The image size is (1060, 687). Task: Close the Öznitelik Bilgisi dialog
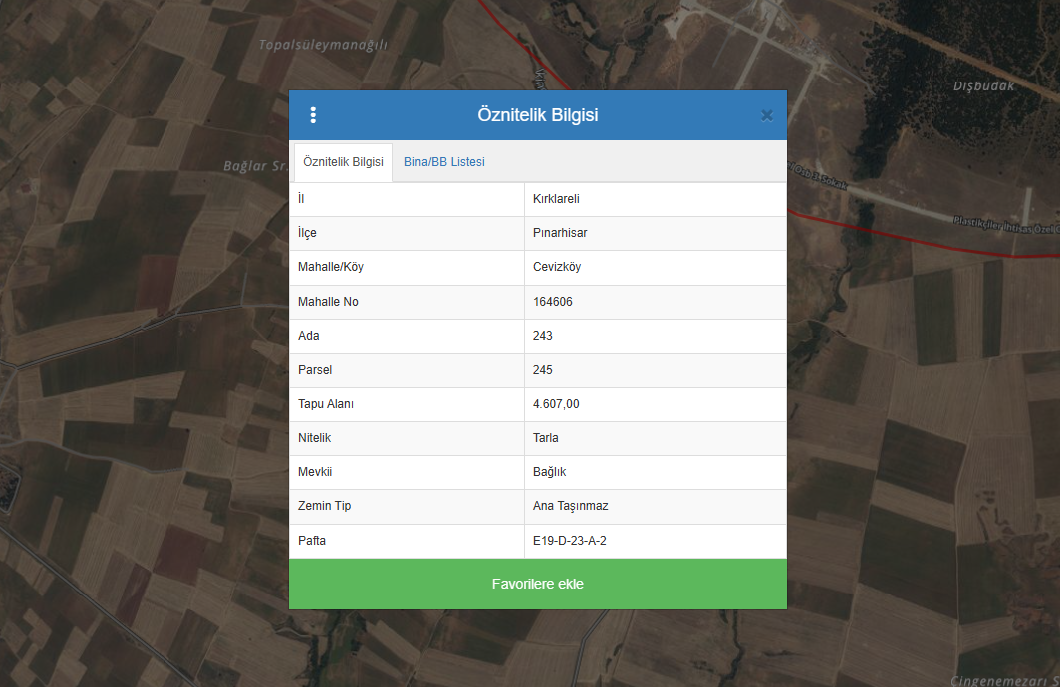pos(767,115)
